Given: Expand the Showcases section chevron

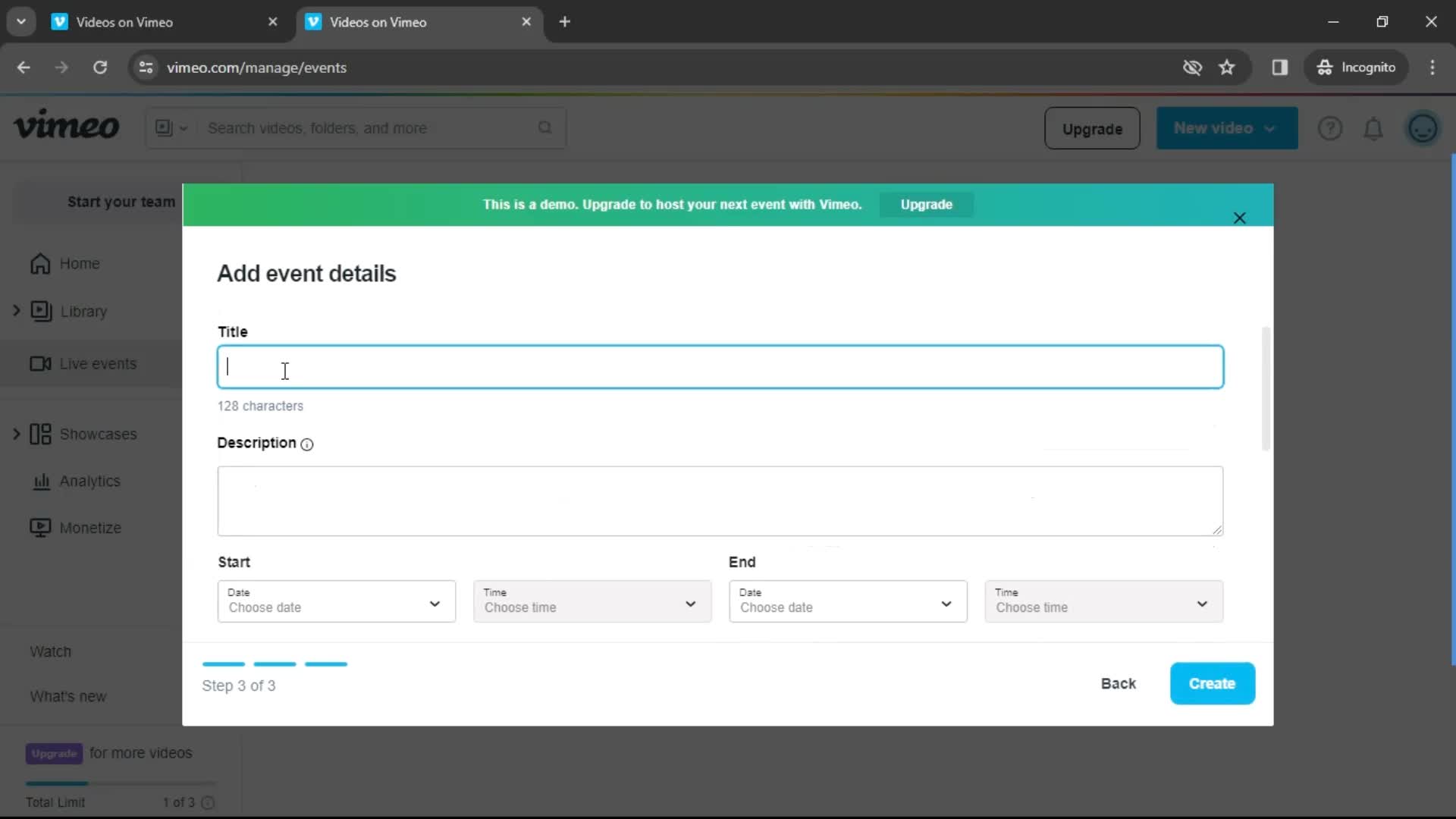Looking at the screenshot, I should click(16, 434).
